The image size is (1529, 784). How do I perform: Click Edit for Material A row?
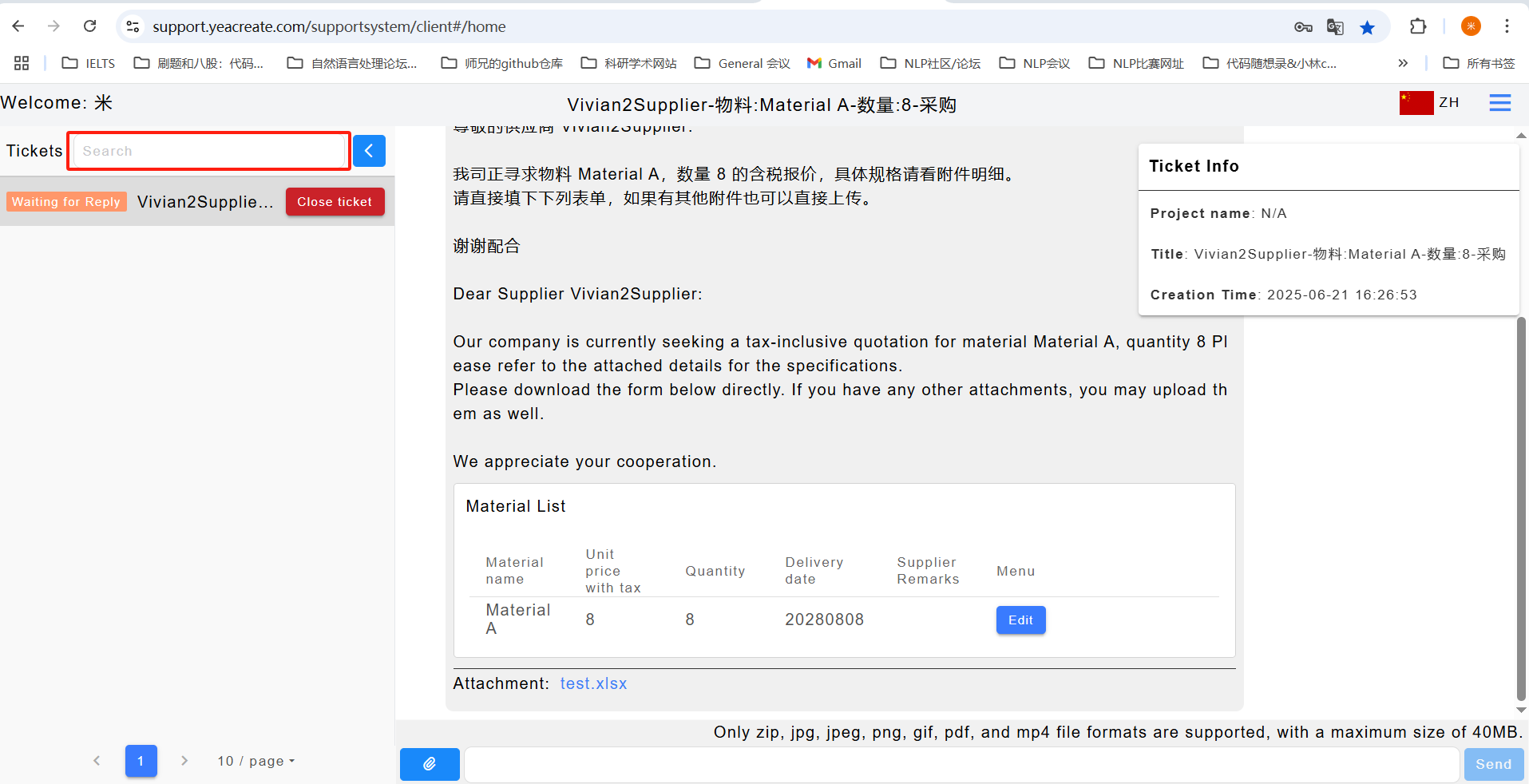[1020, 620]
